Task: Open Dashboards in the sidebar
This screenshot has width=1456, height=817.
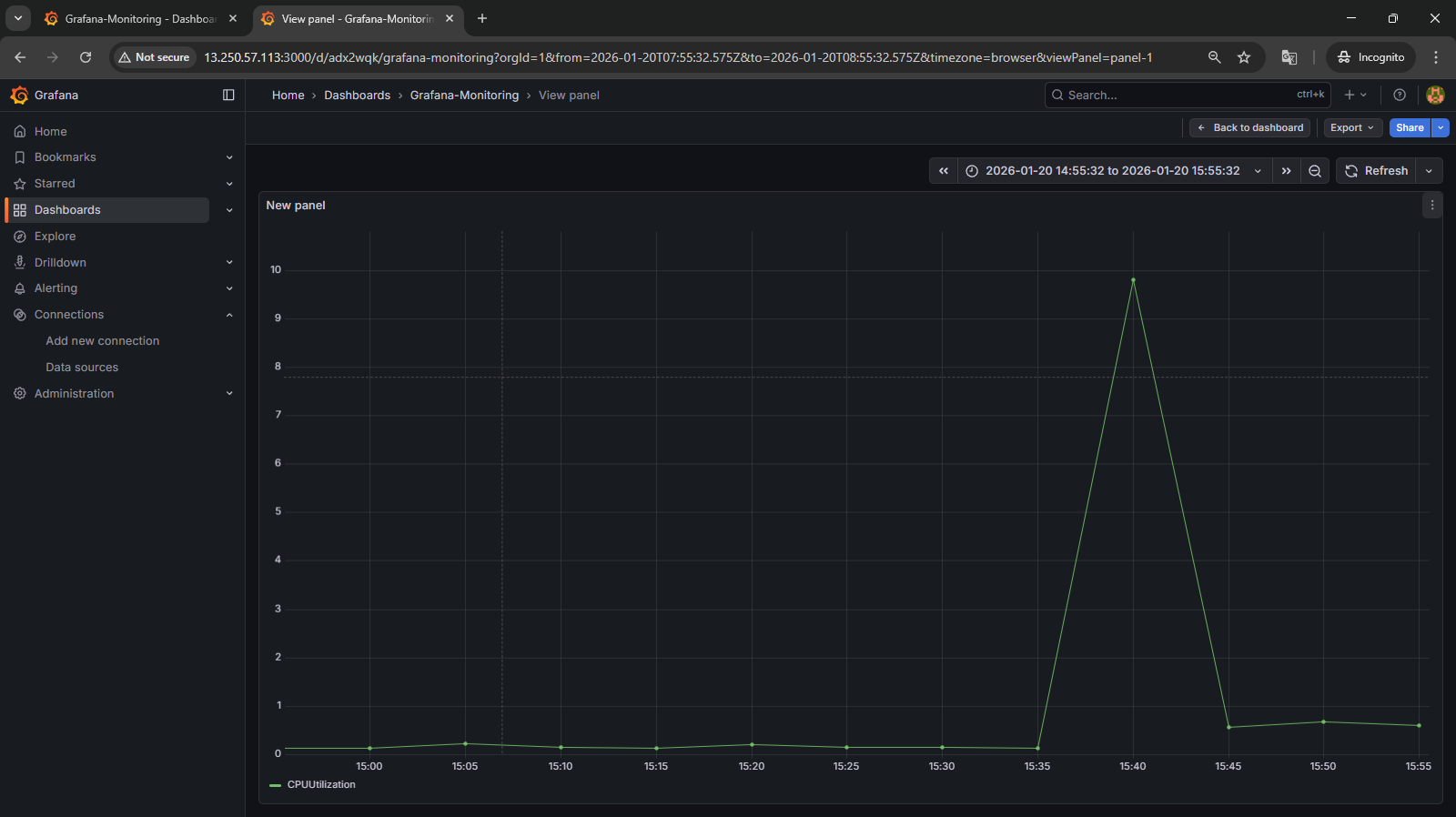Action: [x=67, y=210]
